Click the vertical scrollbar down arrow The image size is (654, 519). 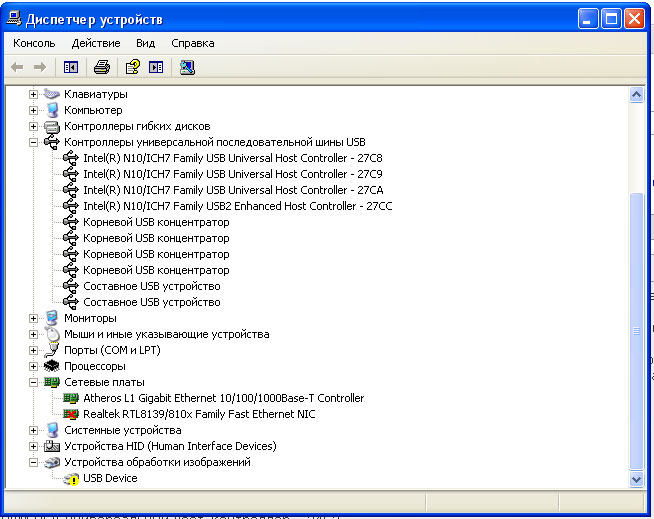[636, 479]
